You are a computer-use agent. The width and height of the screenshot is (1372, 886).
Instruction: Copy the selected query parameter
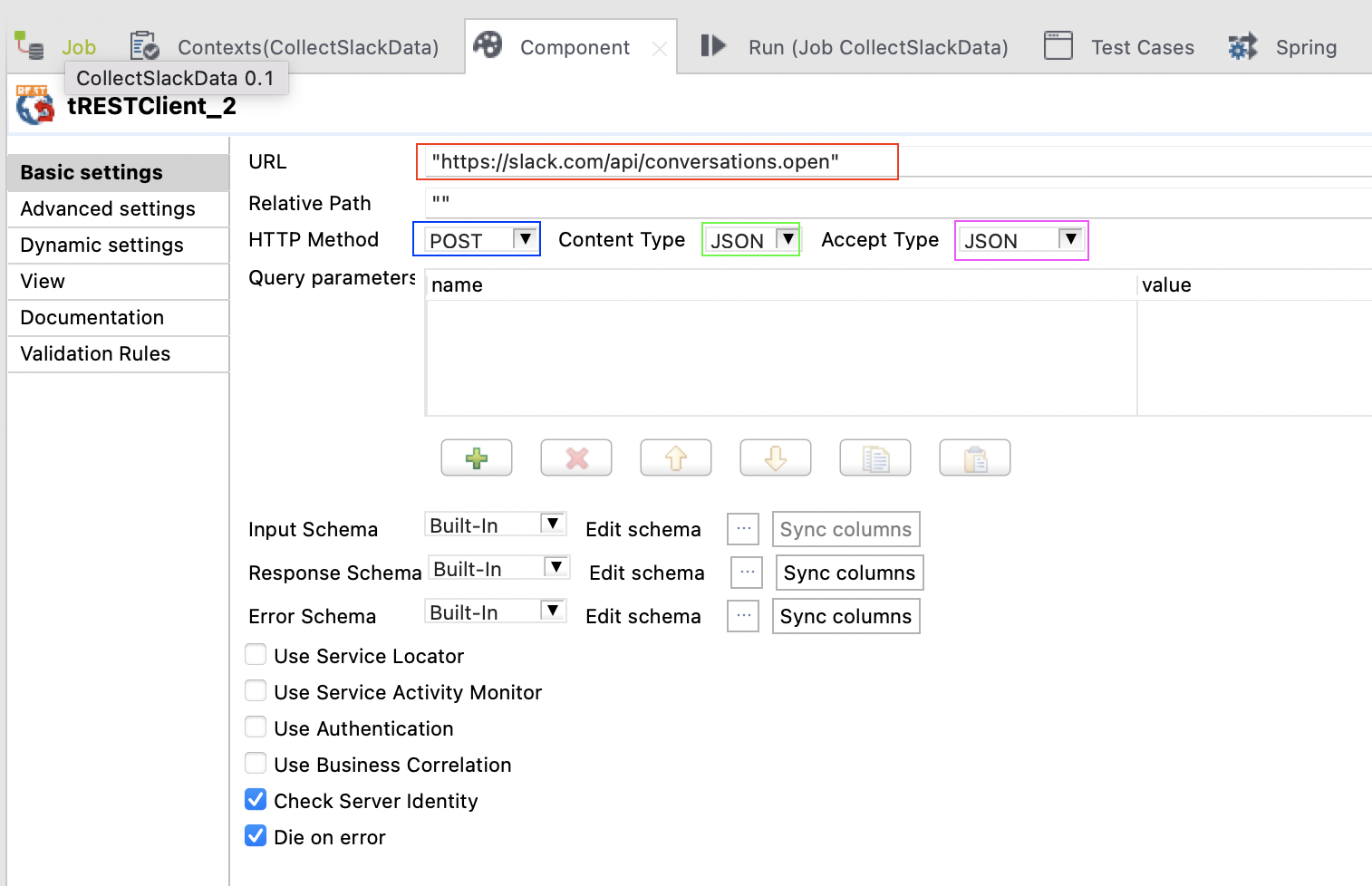[x=874, y=457]
